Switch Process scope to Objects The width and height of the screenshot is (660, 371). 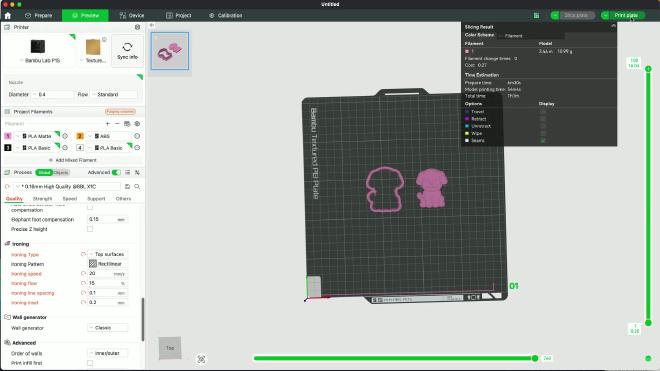(61, 172)
